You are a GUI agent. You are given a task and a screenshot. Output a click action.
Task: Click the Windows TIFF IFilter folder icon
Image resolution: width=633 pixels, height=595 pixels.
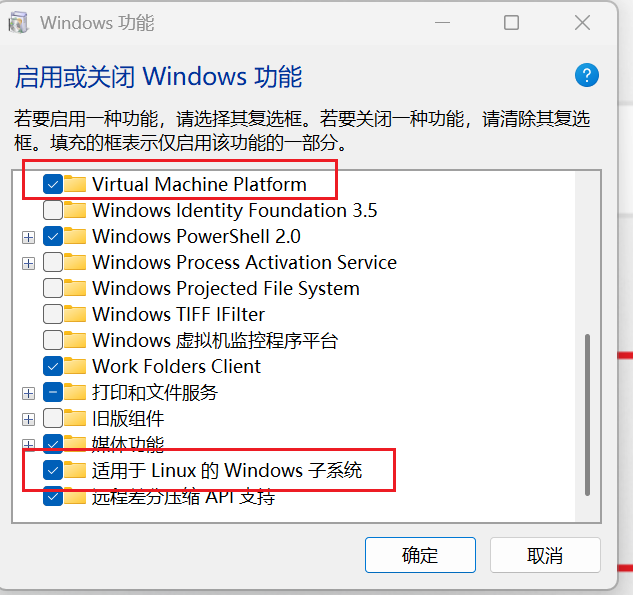76,314
